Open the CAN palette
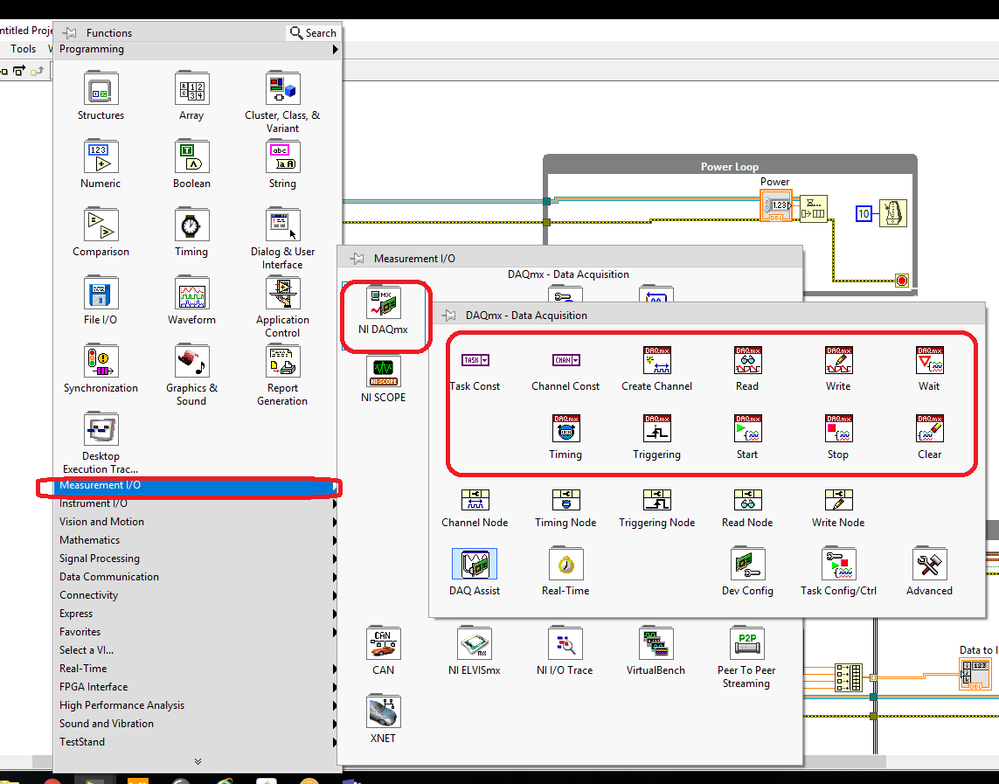Screen dimensions: 999x784 pos(383,644)
